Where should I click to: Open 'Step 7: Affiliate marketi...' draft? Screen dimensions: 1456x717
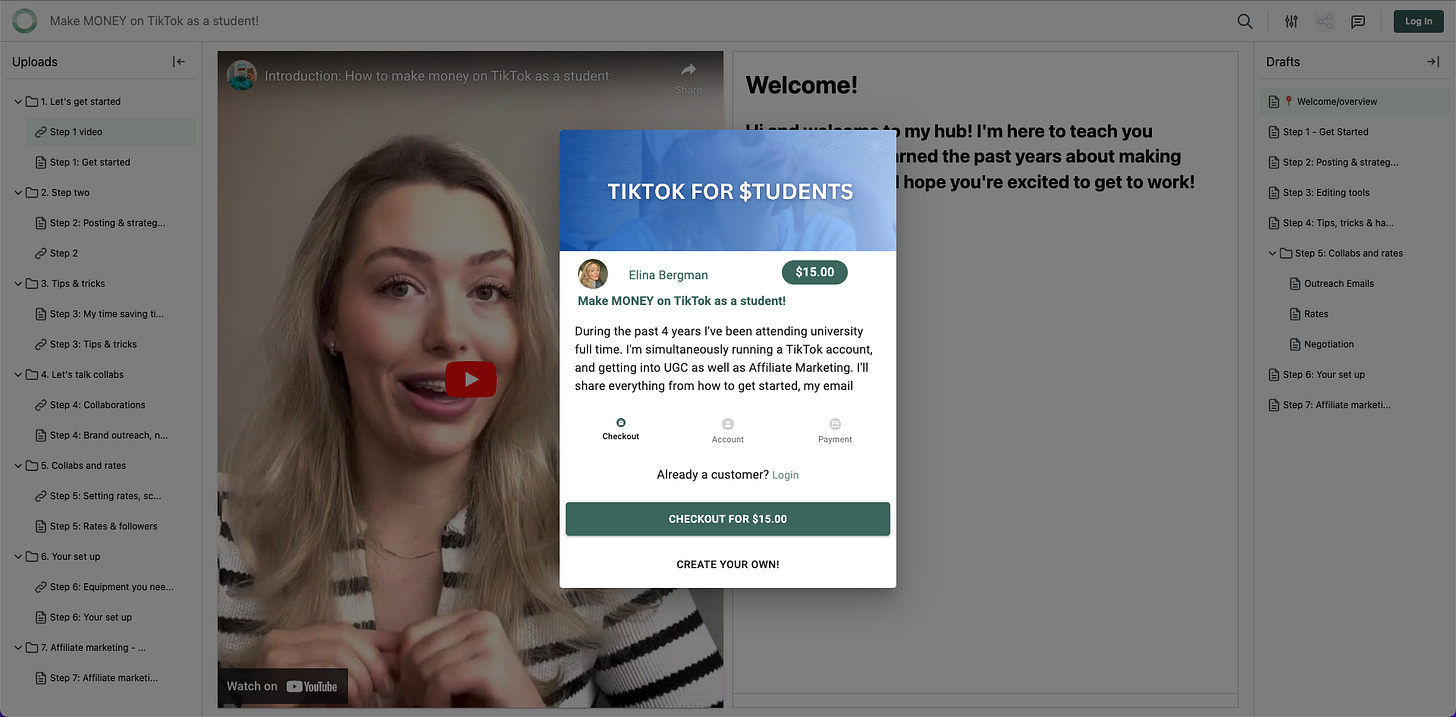1355,405
